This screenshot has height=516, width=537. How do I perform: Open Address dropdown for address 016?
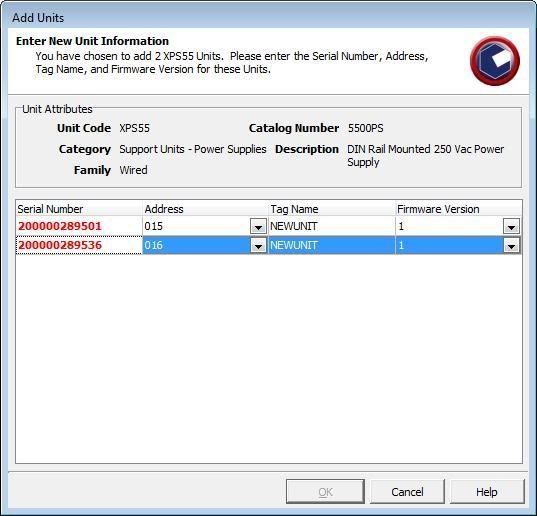point(258,246)
